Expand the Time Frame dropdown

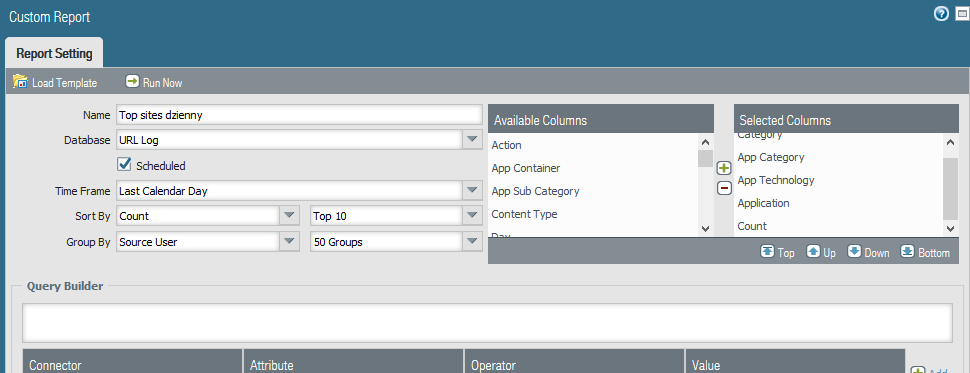[472, 191]
